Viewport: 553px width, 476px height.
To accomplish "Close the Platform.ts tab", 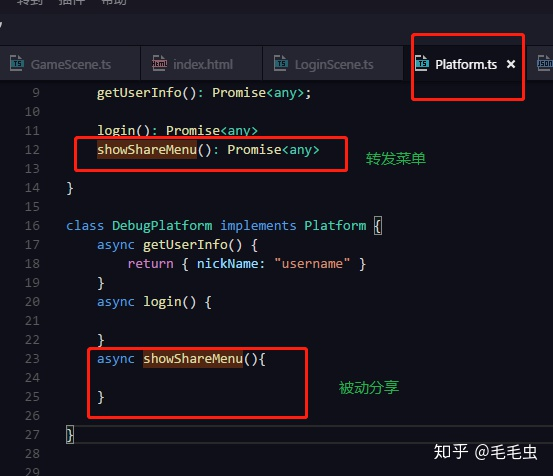I will pos(511,64).
